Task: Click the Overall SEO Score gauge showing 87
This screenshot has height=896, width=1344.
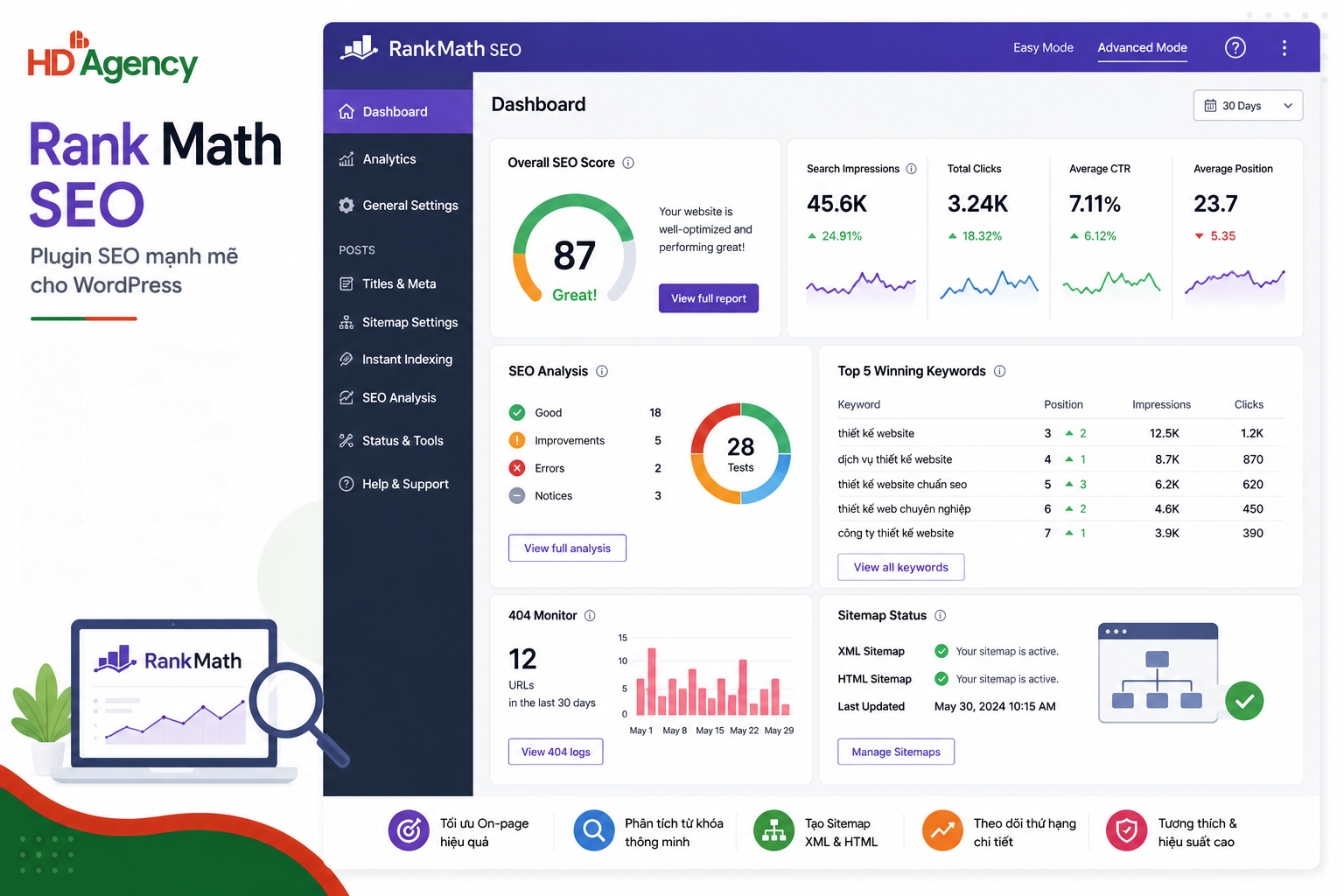Action: [574, 250]
